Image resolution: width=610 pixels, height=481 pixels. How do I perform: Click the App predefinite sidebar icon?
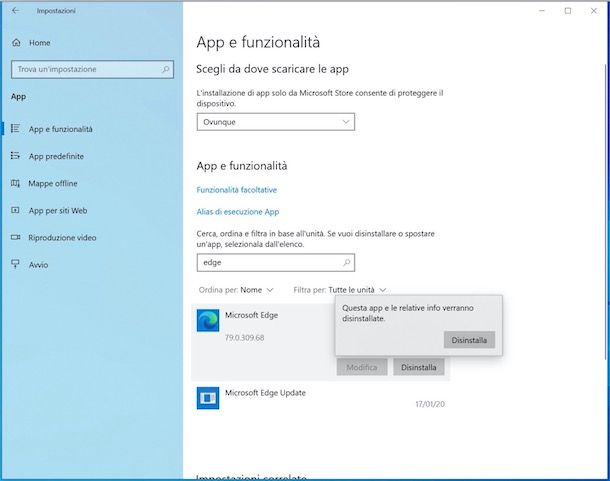pos(15,156)
